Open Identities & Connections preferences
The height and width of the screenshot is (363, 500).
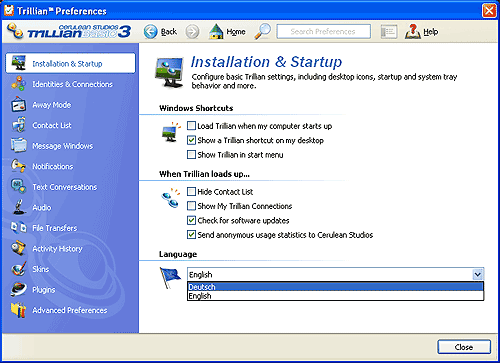coord(72,84)
